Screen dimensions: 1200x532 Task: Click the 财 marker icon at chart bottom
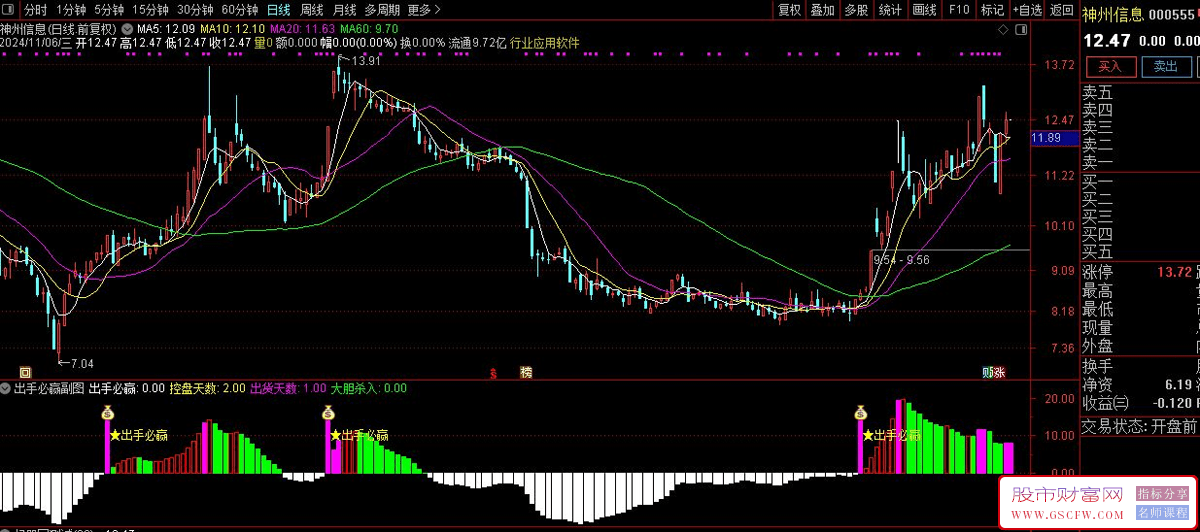coord(987,373)
